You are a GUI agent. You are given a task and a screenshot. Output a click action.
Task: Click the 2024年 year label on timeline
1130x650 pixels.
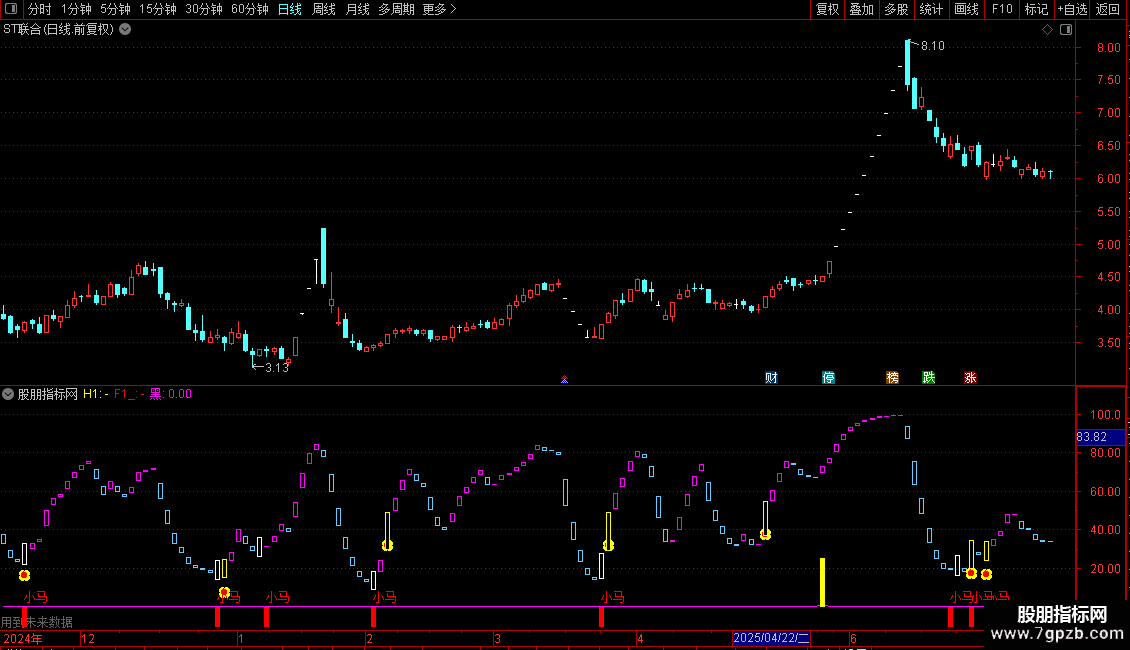pos(22,638)
